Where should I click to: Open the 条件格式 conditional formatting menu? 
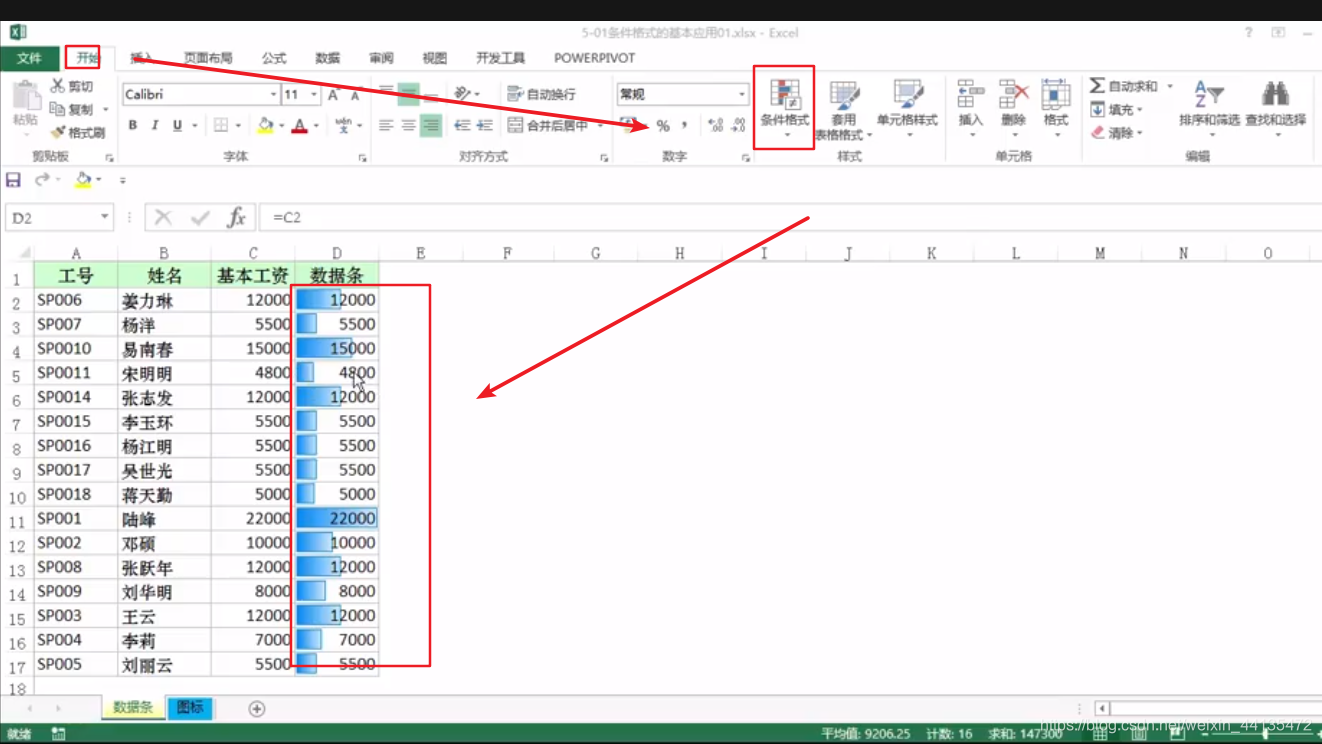coord(784,107)
